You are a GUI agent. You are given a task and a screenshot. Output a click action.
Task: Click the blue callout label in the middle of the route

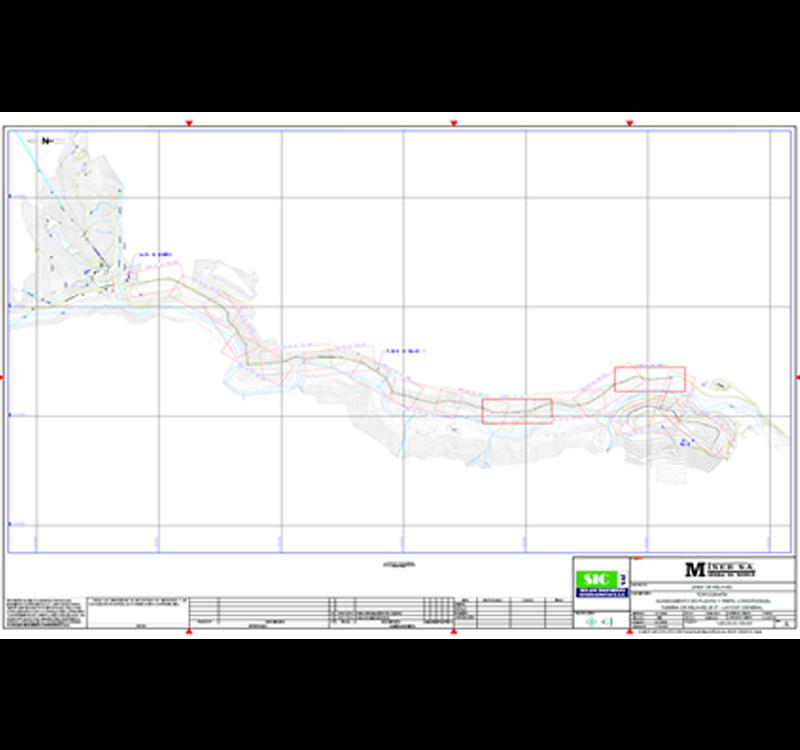coord(406,351)
